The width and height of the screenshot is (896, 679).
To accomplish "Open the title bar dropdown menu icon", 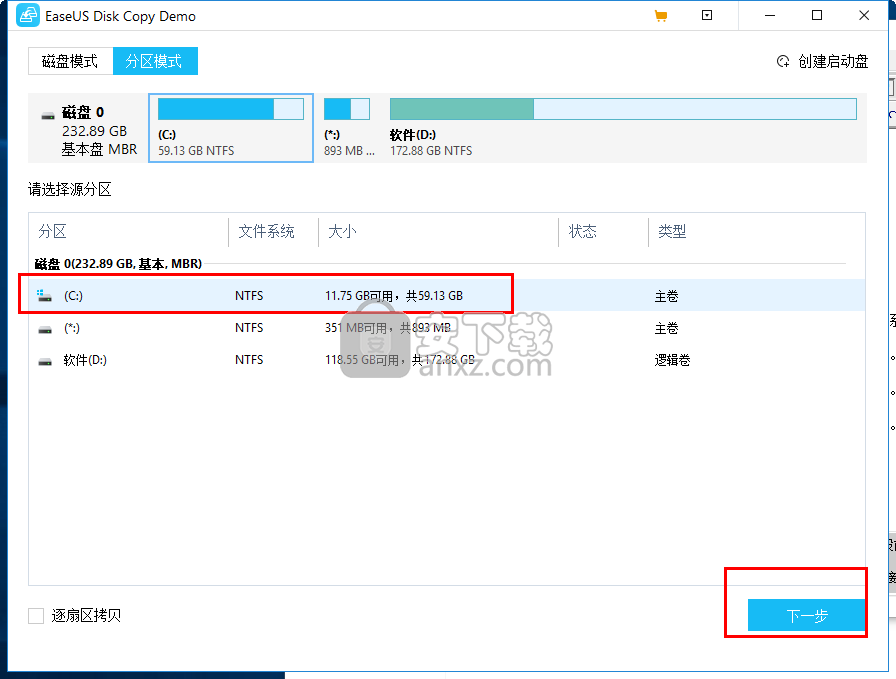I will point(707,15).
